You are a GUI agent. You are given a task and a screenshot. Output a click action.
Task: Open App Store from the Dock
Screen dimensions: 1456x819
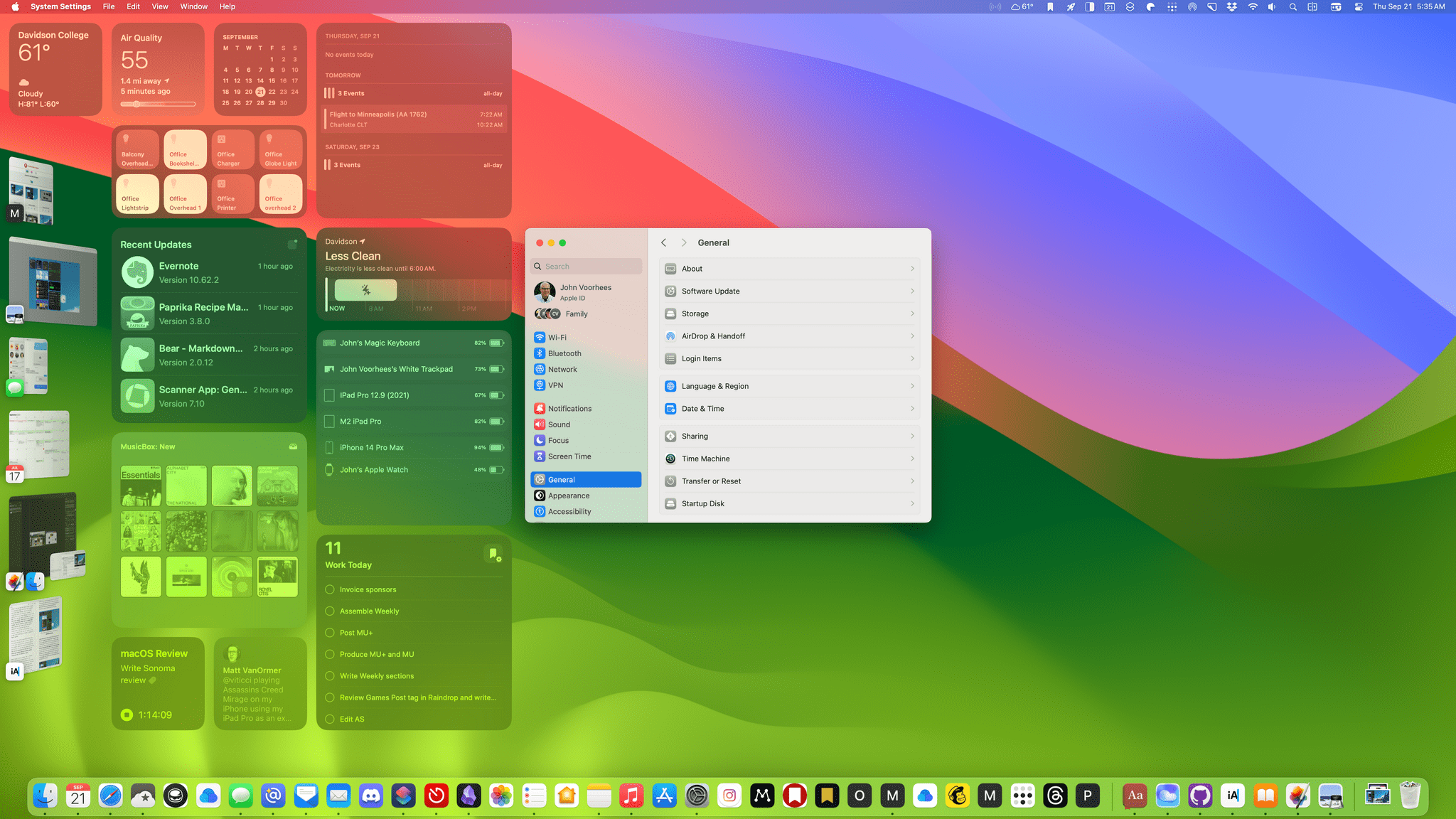(x=664, y=796)
